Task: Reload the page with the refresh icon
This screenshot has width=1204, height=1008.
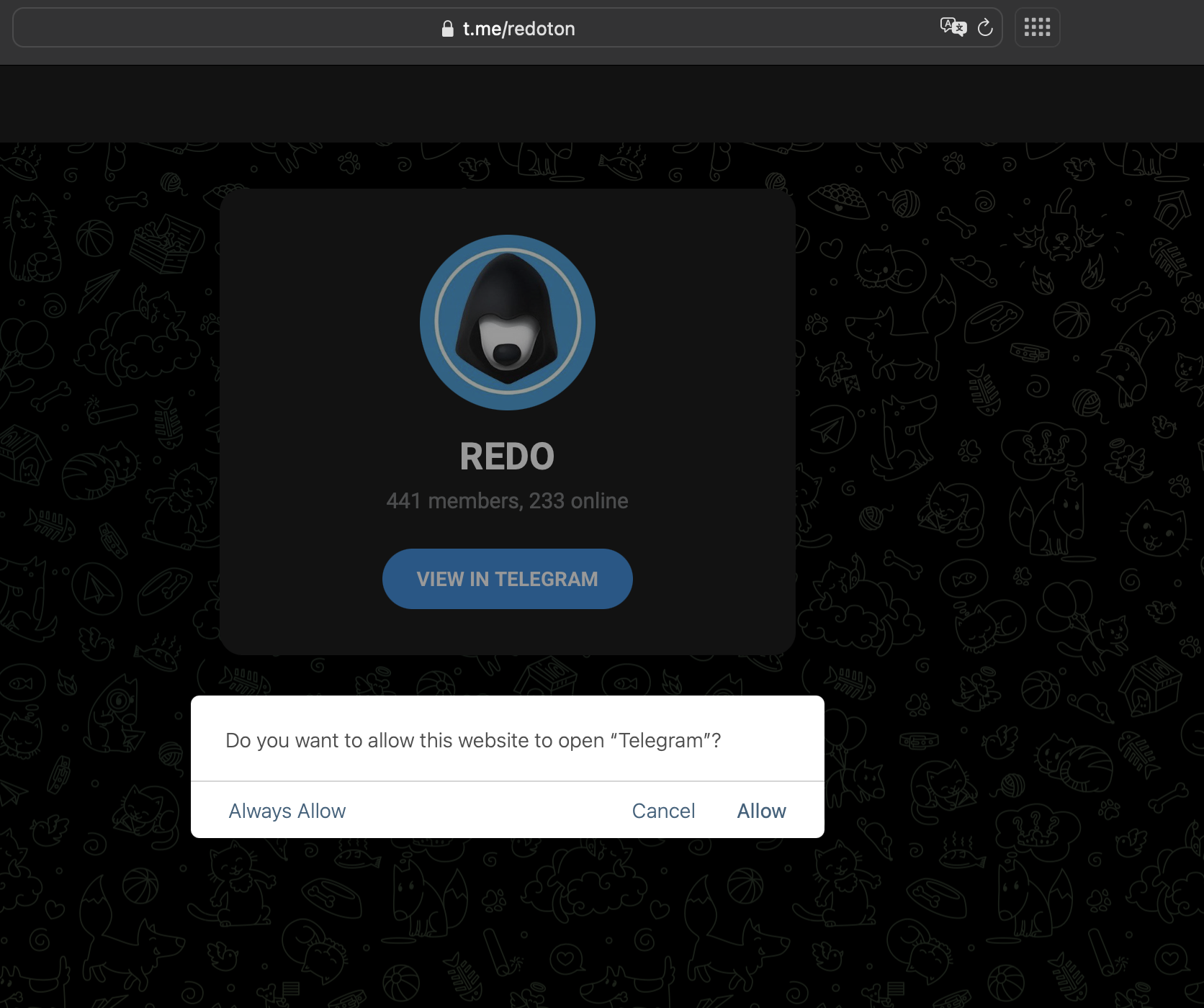Action: [985, 28]
